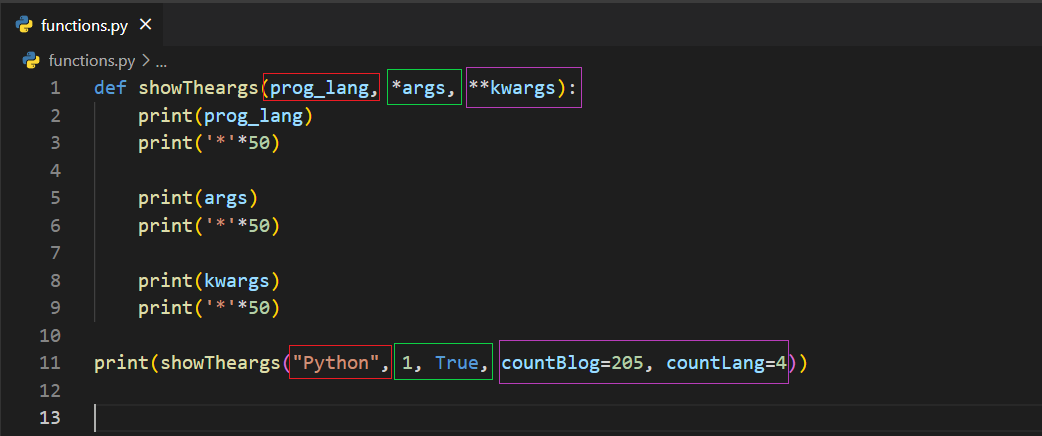
Task: Click the showTheargs function name on line 1
Action: tap(199, 88)
